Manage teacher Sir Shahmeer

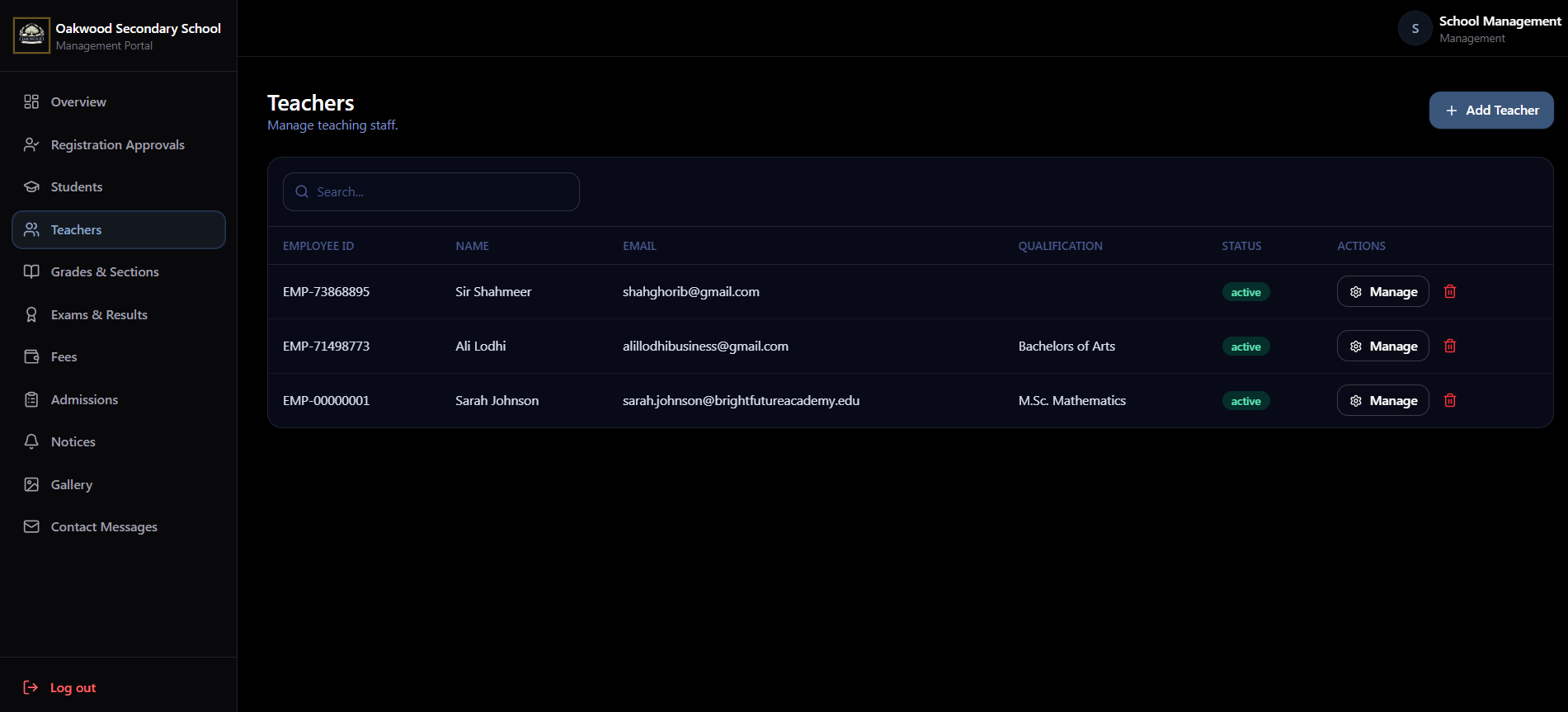pos(1382,291)
